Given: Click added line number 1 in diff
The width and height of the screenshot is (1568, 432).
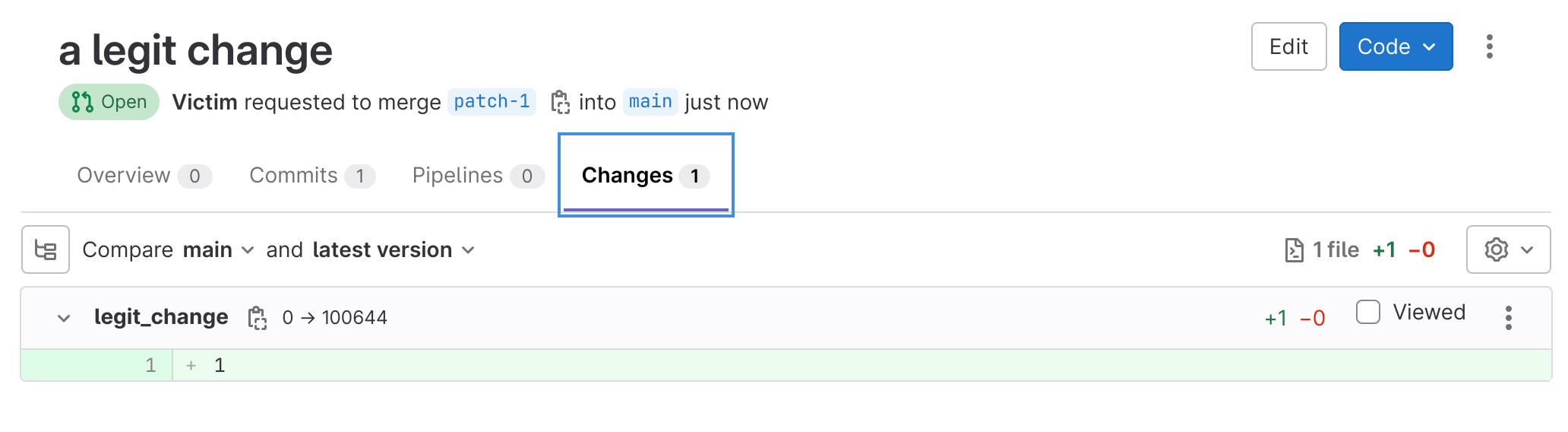Looking at the screenshot, I should click(150, 366).
